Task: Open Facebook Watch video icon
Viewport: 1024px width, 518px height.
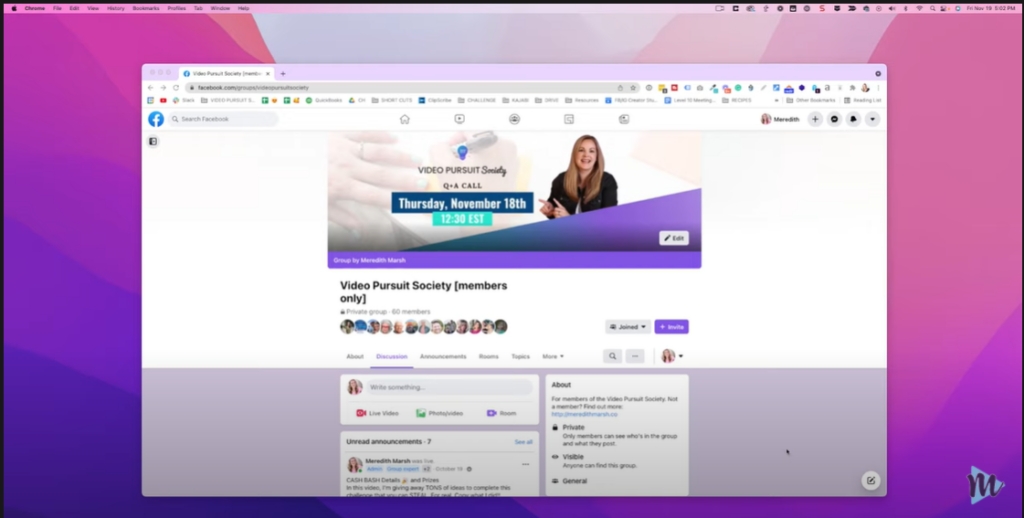Action: [x=460, y=119]
